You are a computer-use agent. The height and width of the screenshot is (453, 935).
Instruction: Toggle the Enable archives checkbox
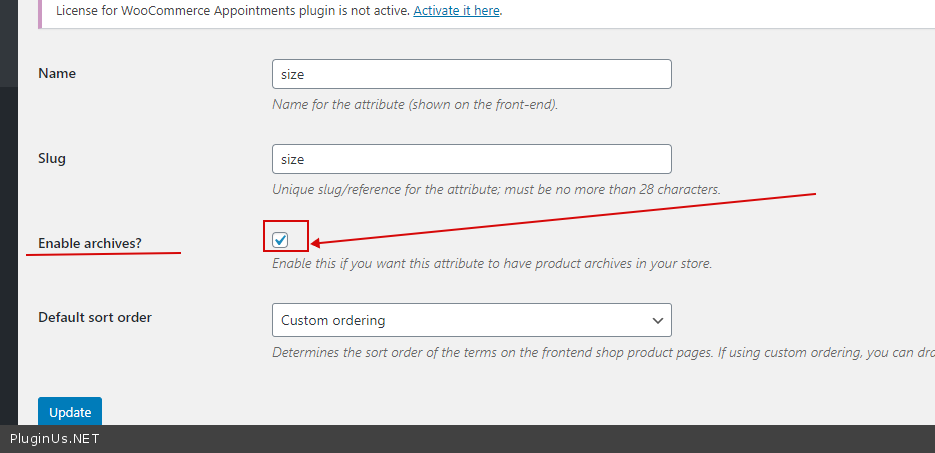[x=280, y=240]
